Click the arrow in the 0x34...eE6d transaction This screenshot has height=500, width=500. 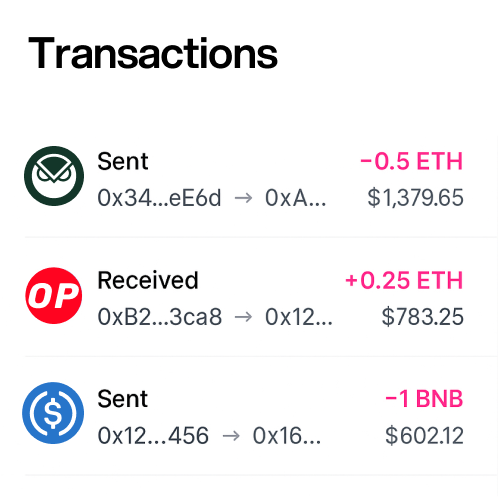tap(243, 198)
